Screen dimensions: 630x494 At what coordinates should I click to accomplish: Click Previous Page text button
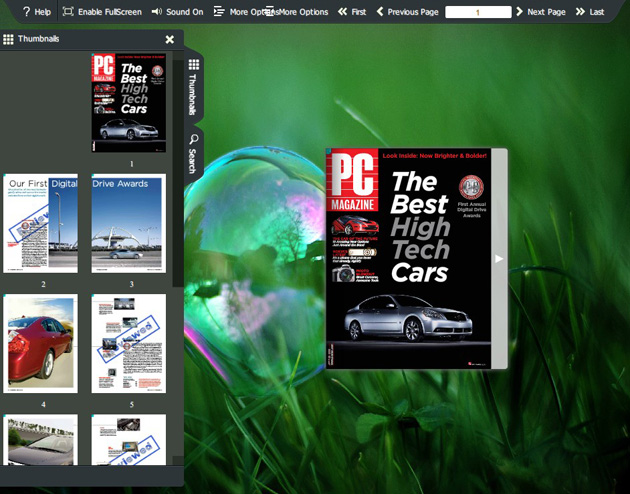tap(413, 12)
